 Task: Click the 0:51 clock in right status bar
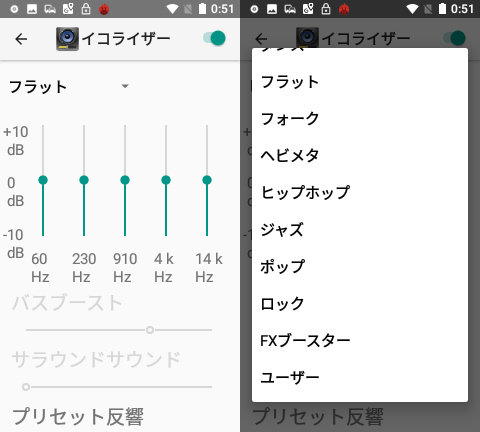point(463,9)
